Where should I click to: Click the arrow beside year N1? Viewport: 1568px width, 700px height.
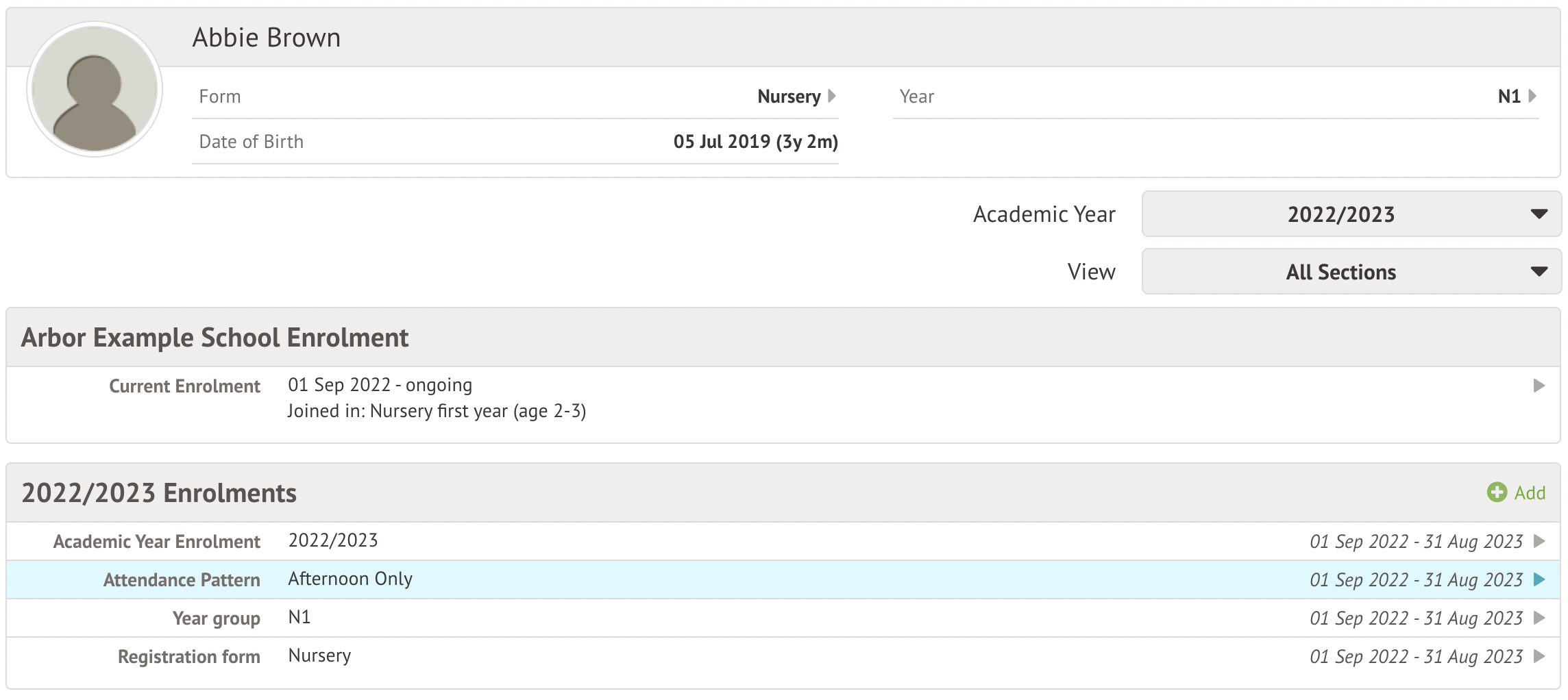[1532, 96]
